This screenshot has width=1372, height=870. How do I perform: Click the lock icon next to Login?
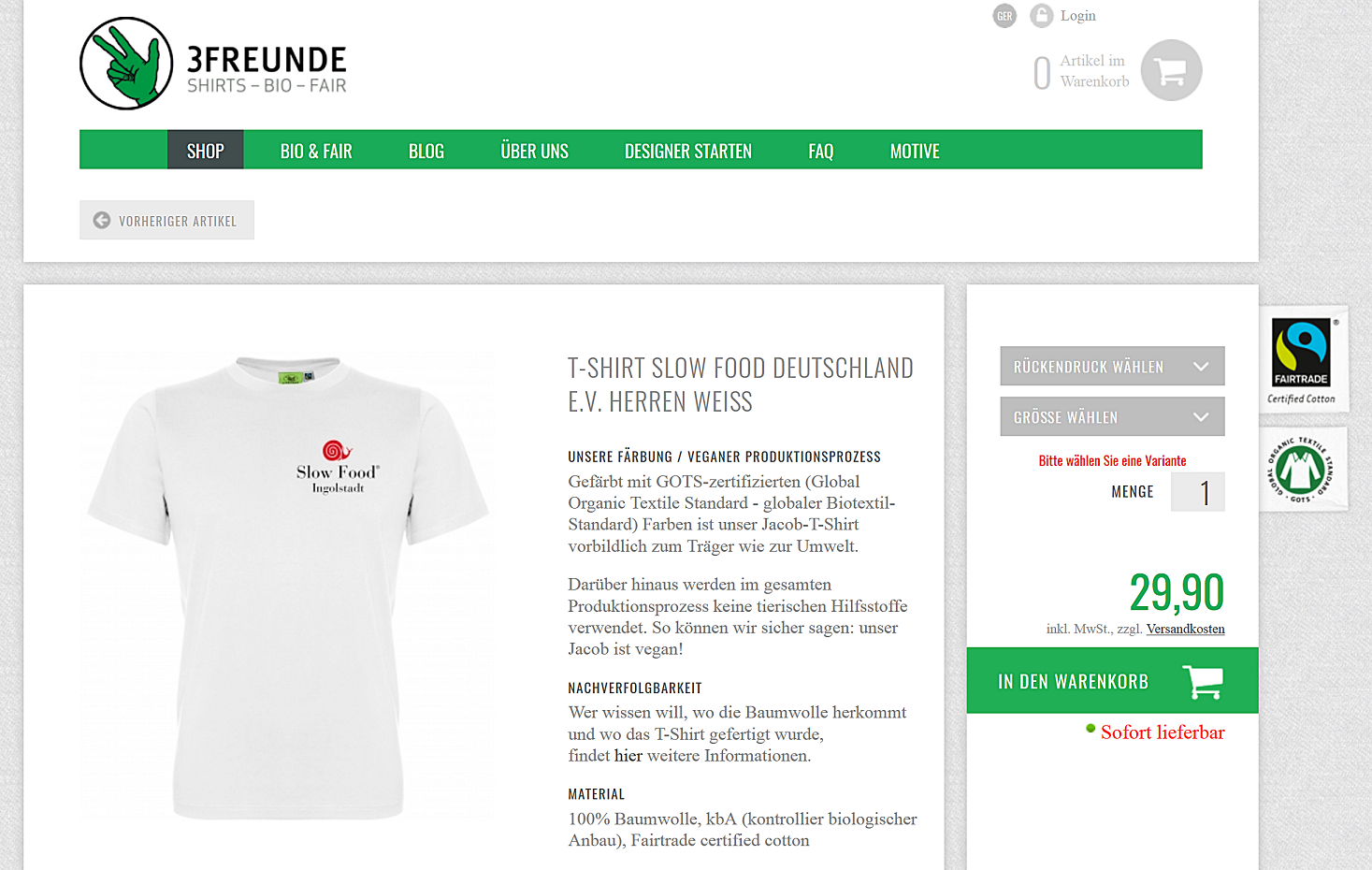click(x=1041, y=16)
